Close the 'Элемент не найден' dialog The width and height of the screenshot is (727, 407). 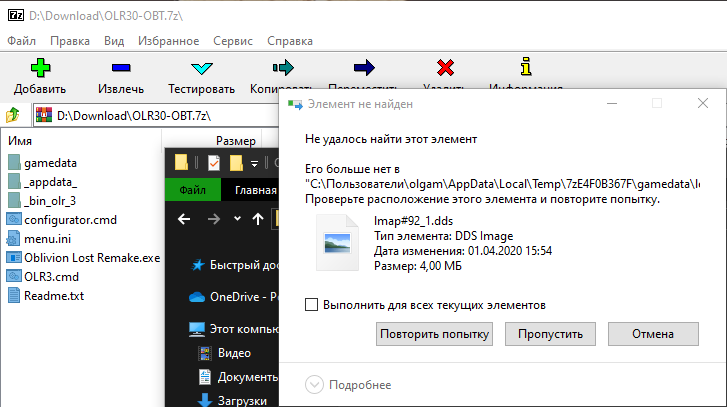(702, 103)
